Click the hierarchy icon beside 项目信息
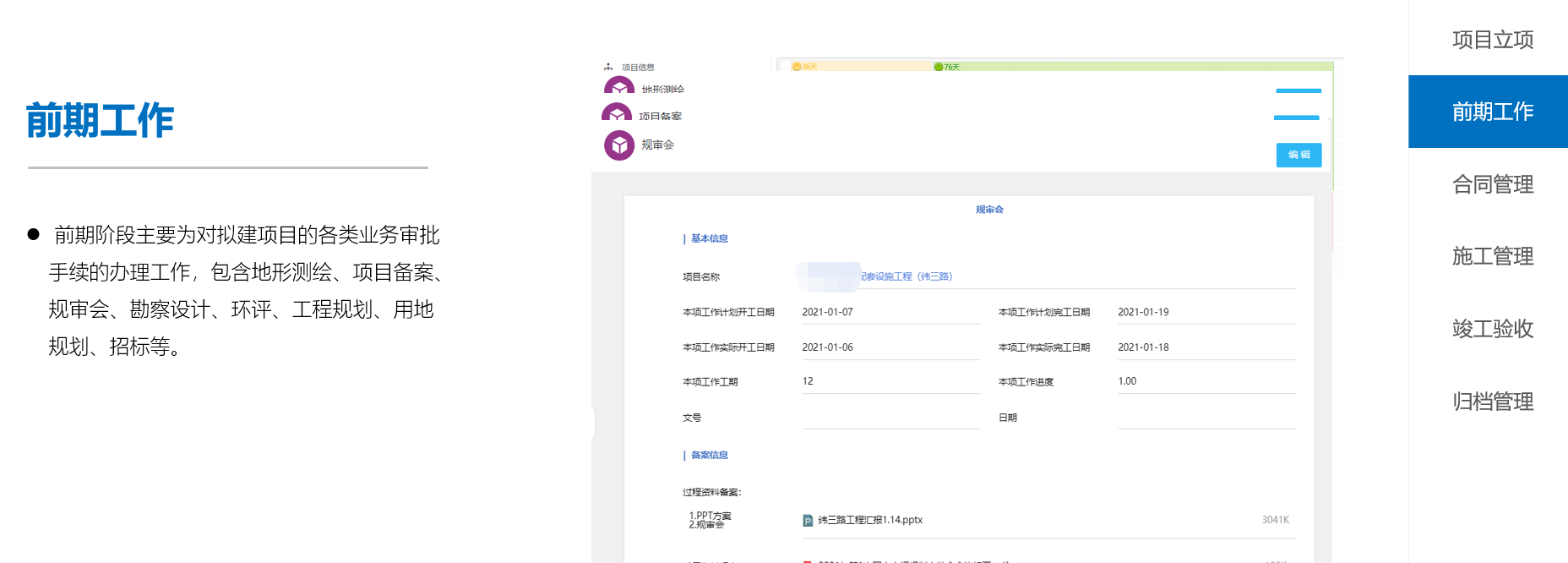Viewport: 1568px width, 563px height. pos(608,67)
